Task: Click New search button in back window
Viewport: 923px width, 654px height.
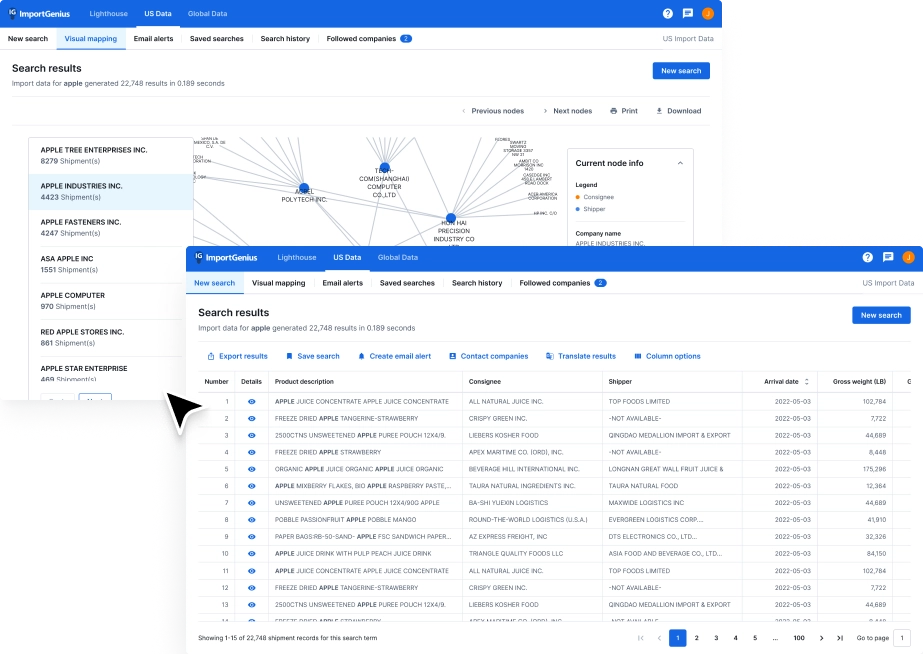Action: (681, 71)
